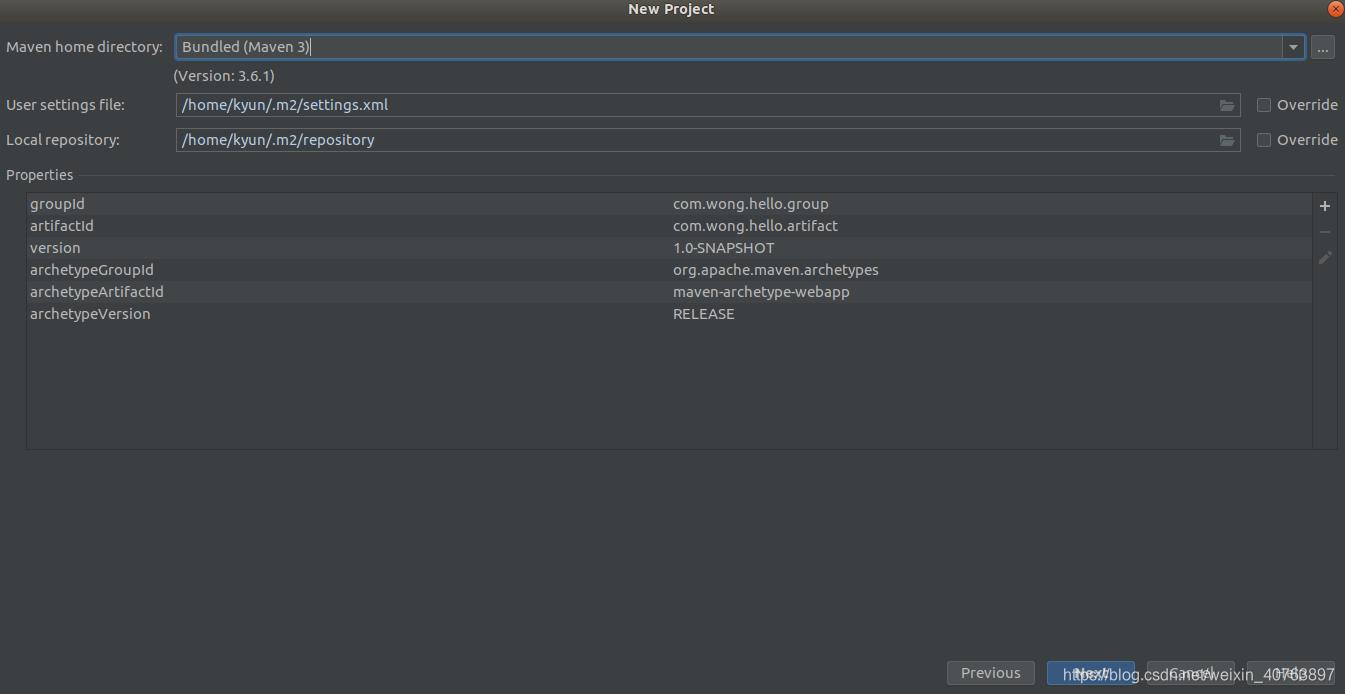Image resolution: width=1345 pixels, height=694 pixels.
Task: Click the browse ellipsis button for Maven home
Action: (1323, 47)
